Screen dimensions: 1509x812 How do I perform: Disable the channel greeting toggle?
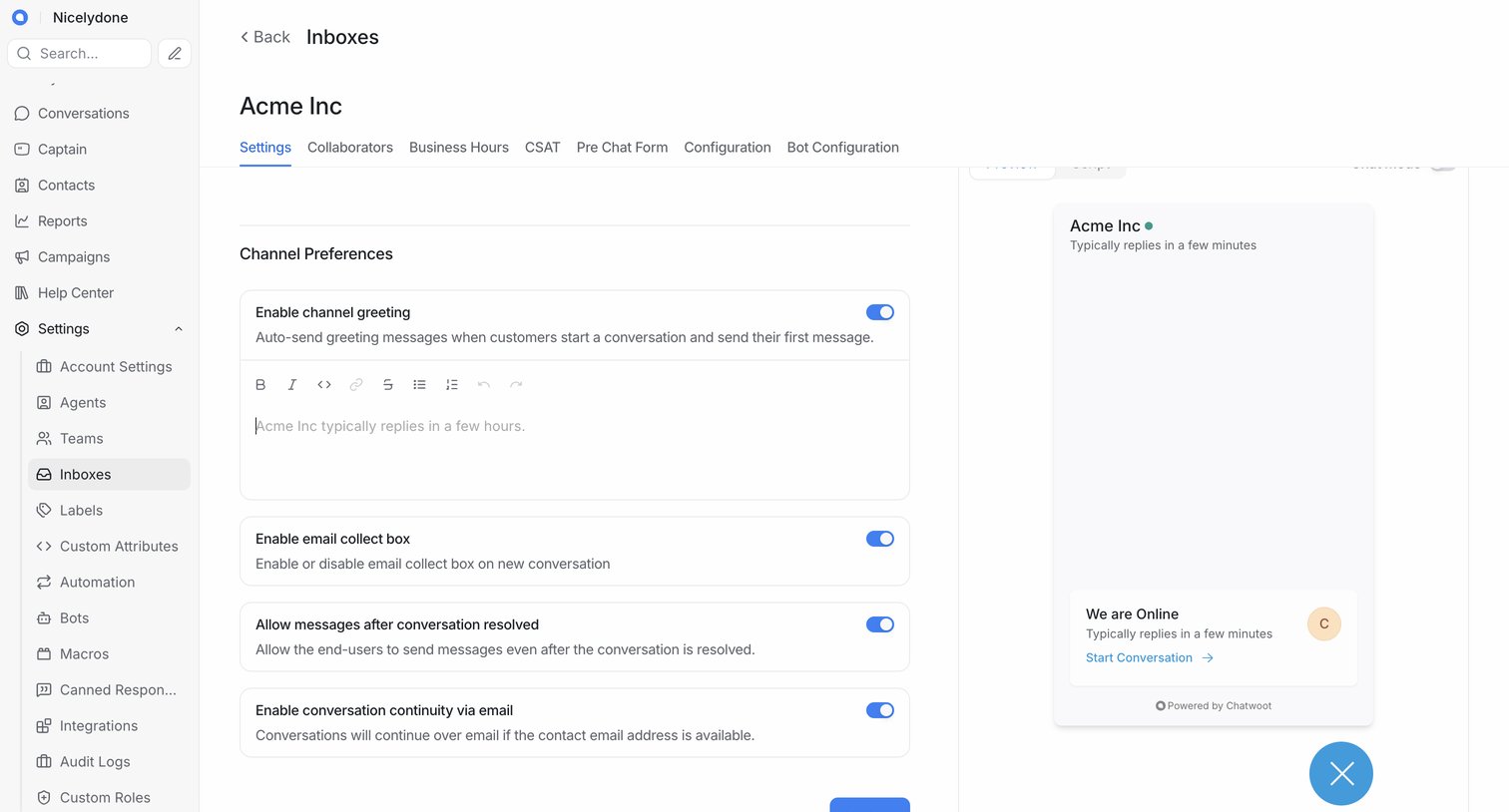pyautogui.click(x=880, y=312)
